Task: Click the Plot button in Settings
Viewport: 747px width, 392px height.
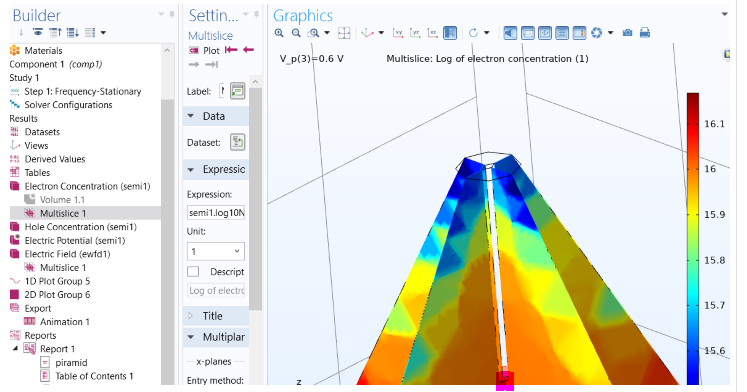Action: click(205, 50)
